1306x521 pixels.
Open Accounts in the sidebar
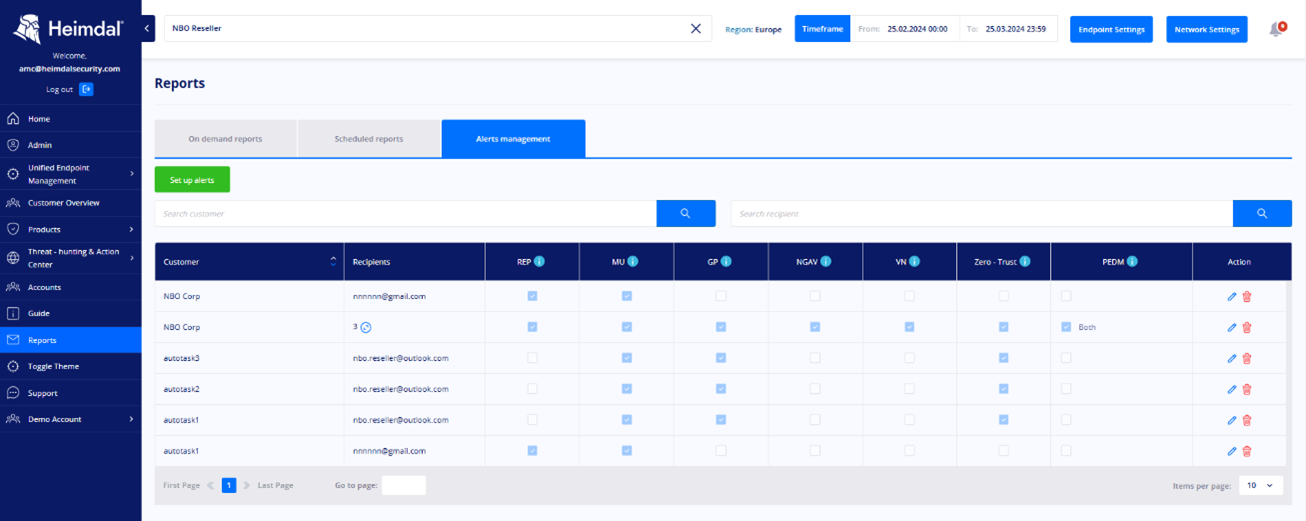click(71, 287)
